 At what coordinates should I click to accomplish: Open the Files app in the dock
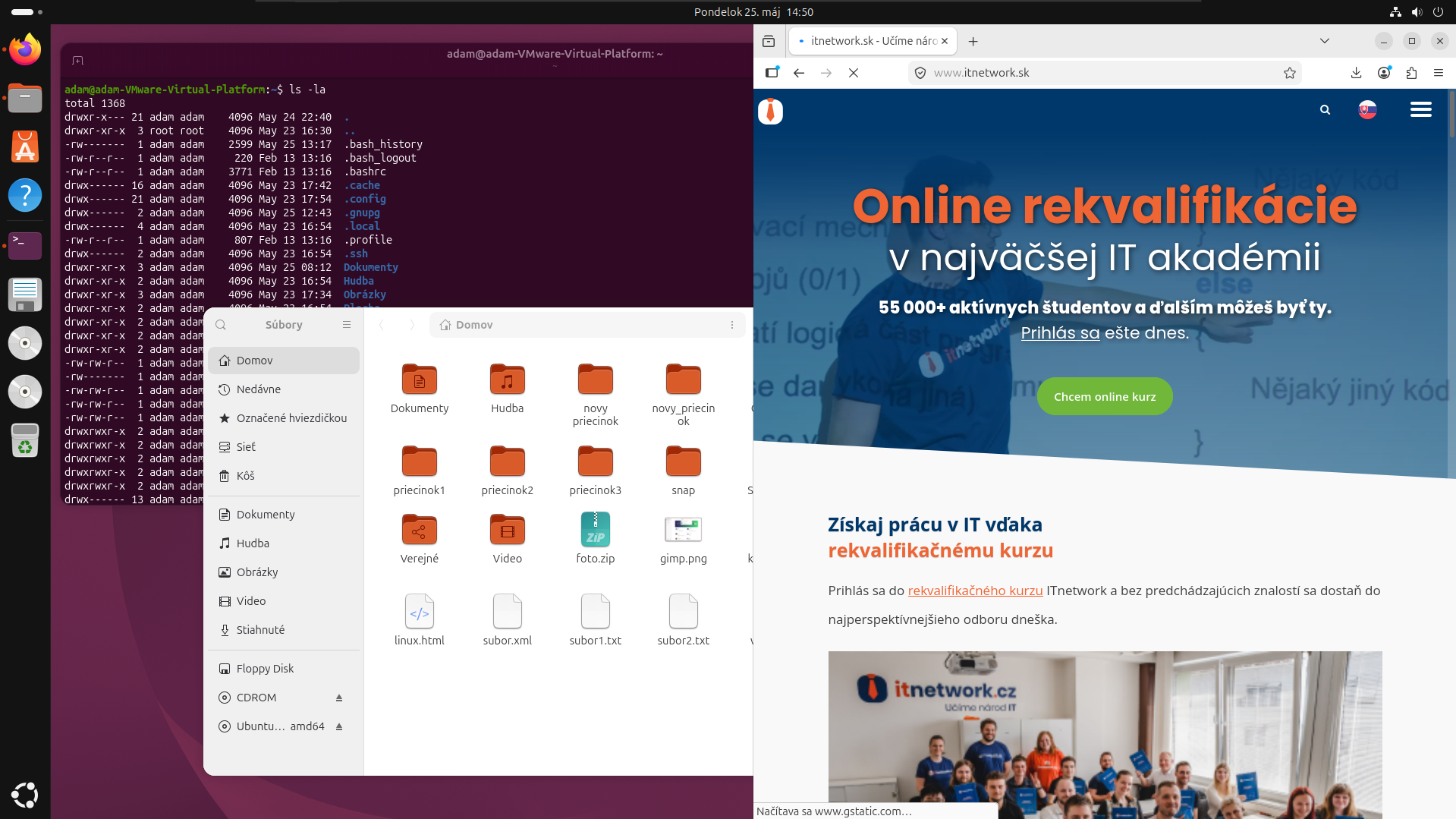[x=25, y=99]
